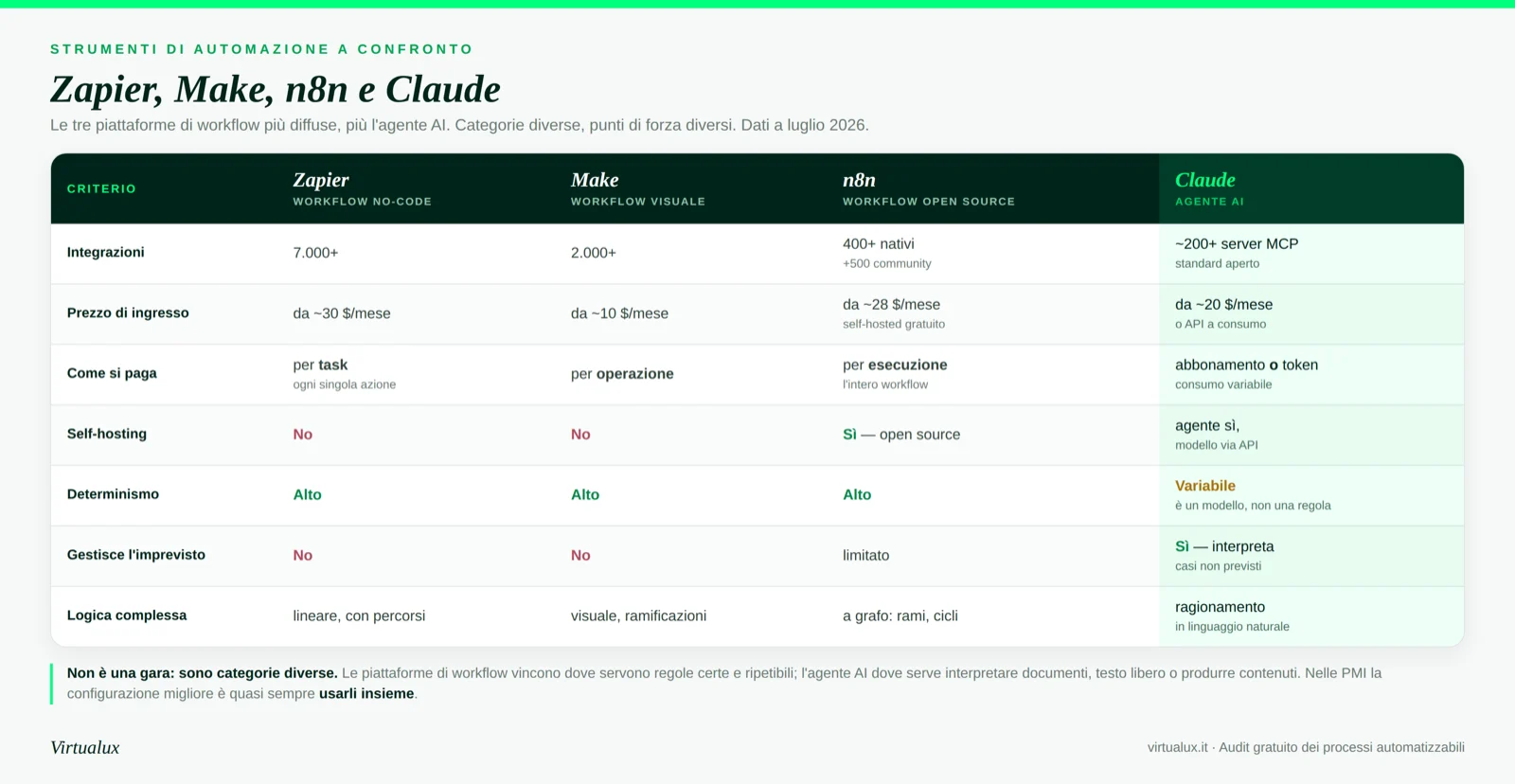This screenshot has width=1515, height=784.
Task: Select the n8n column header
Action: click(928, 188)
